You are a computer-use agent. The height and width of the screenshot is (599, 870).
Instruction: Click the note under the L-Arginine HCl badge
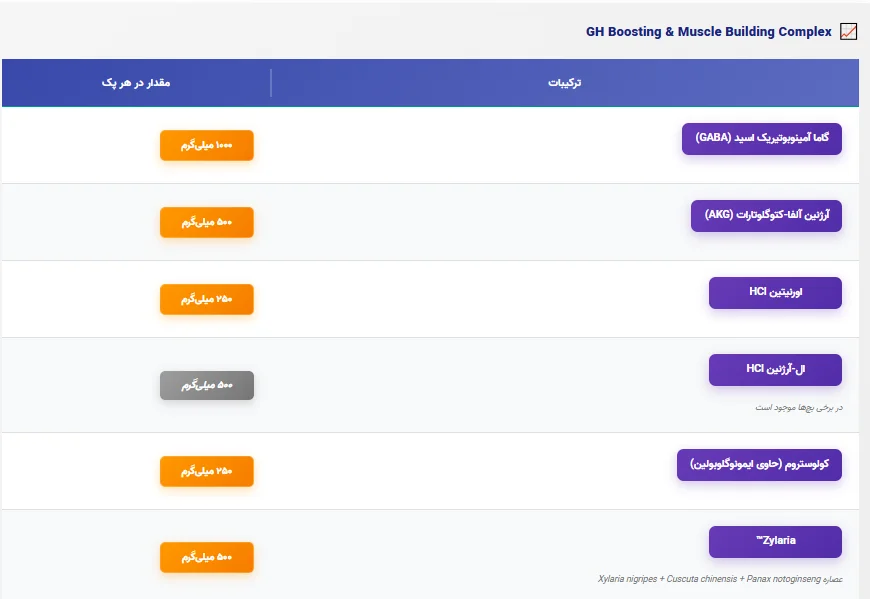tap(799, 408)
